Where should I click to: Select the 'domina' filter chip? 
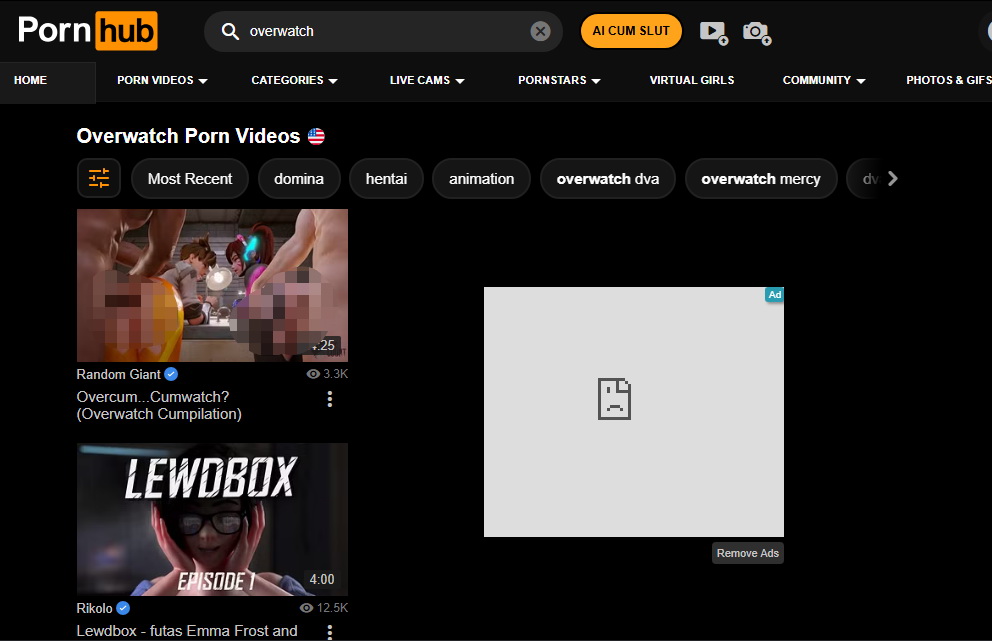click(x=299, y=179)
